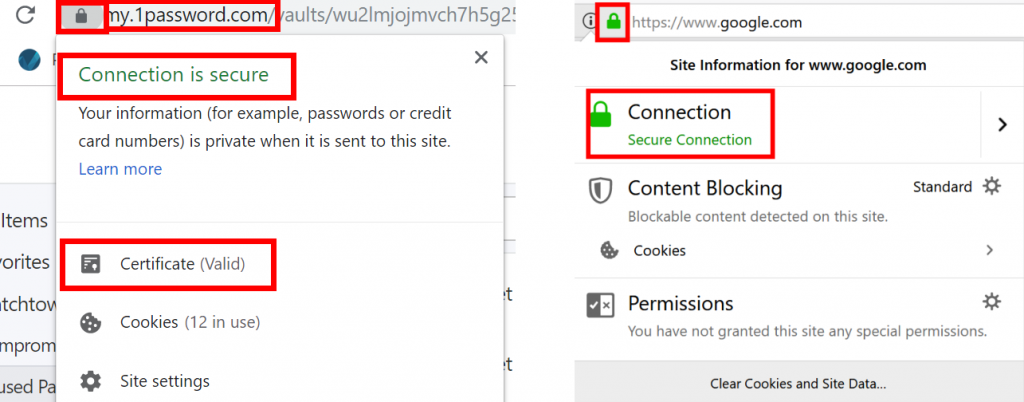The width and height of the screenshot is (1024, 402).
Task: Click the gray padlock icon beside my.1password.com
Action: pyautogui.click(x=81, y=16)
